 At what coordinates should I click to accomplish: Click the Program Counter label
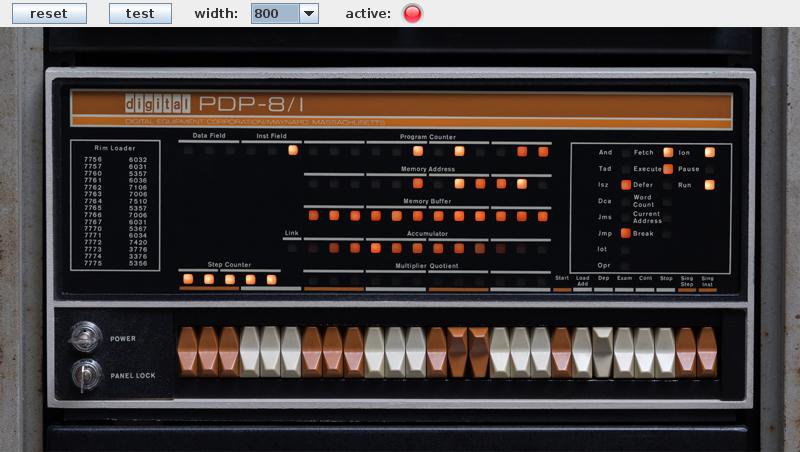coord(428,137)
